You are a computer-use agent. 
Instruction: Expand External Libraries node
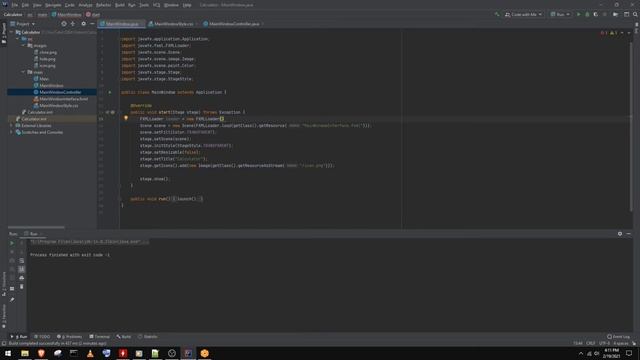(x=11, y=126)
